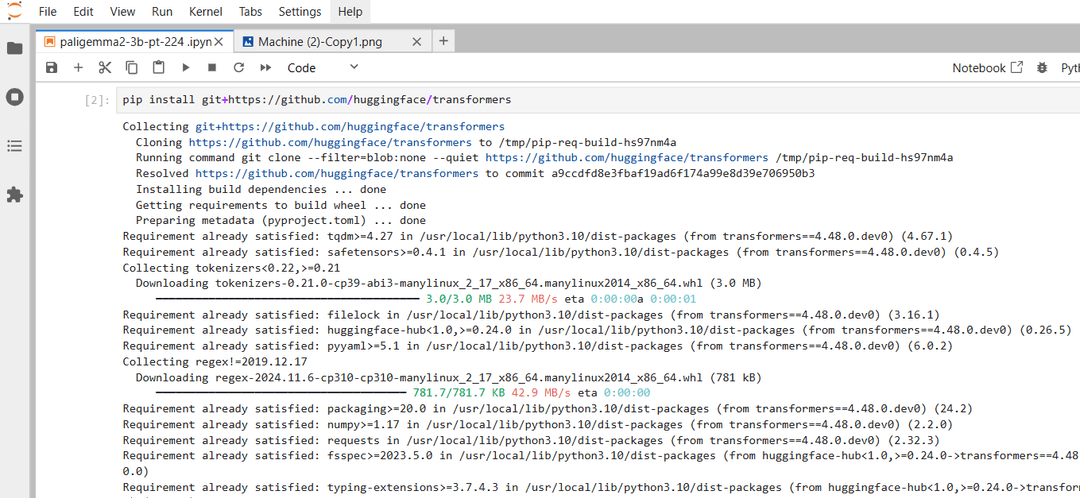
Task: Click the Jupyter logo icon
Action: point(14,10)
